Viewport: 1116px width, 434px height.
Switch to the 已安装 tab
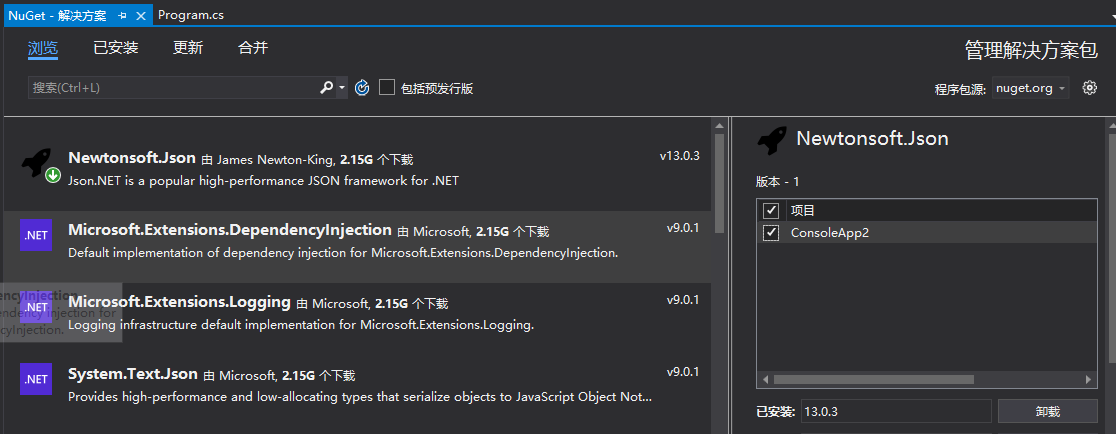click(115, 48)
